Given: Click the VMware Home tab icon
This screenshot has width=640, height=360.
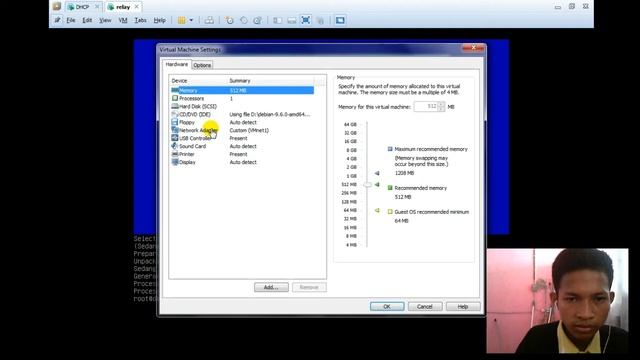Looking at the screenshot, I should [57, 7].
